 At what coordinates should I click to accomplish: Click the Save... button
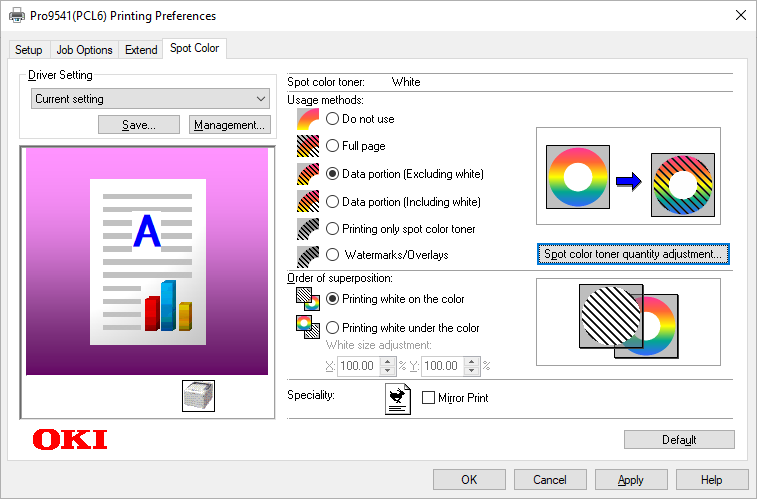click(x=139, y=125)
